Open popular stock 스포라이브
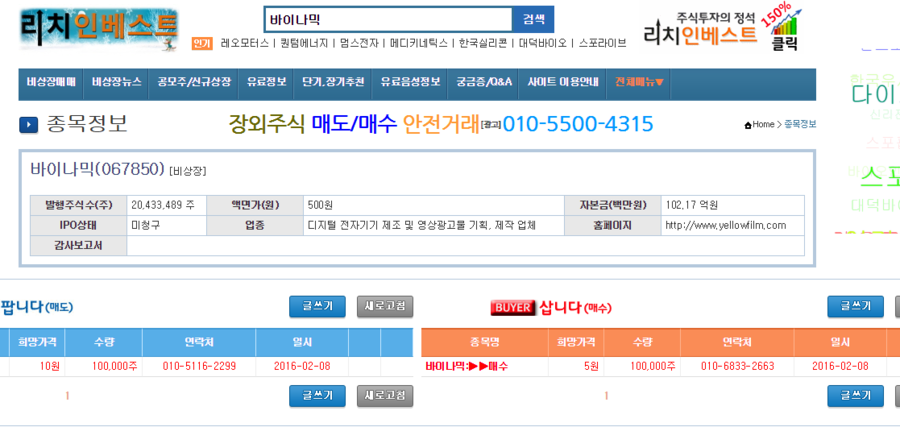 pos(602,43)
